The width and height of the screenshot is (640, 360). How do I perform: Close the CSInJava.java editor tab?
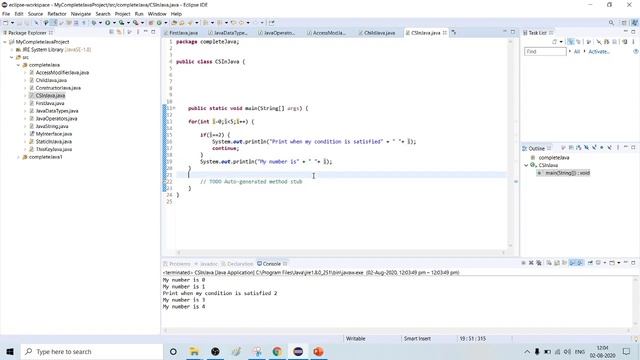(x=444, y=33)
